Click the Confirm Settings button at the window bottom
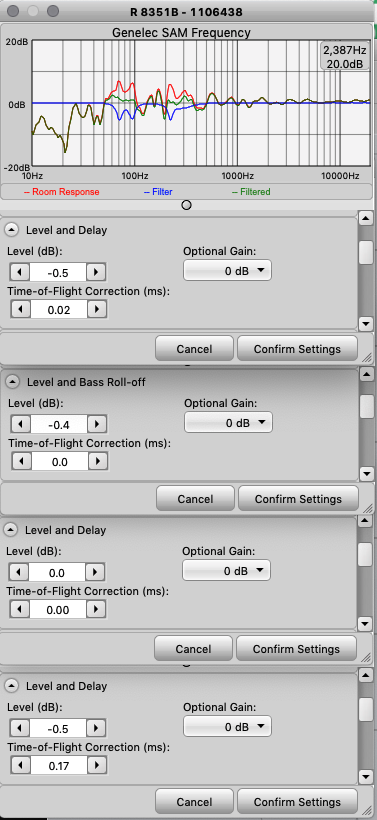The image size is (377, 820). point(297,802)
